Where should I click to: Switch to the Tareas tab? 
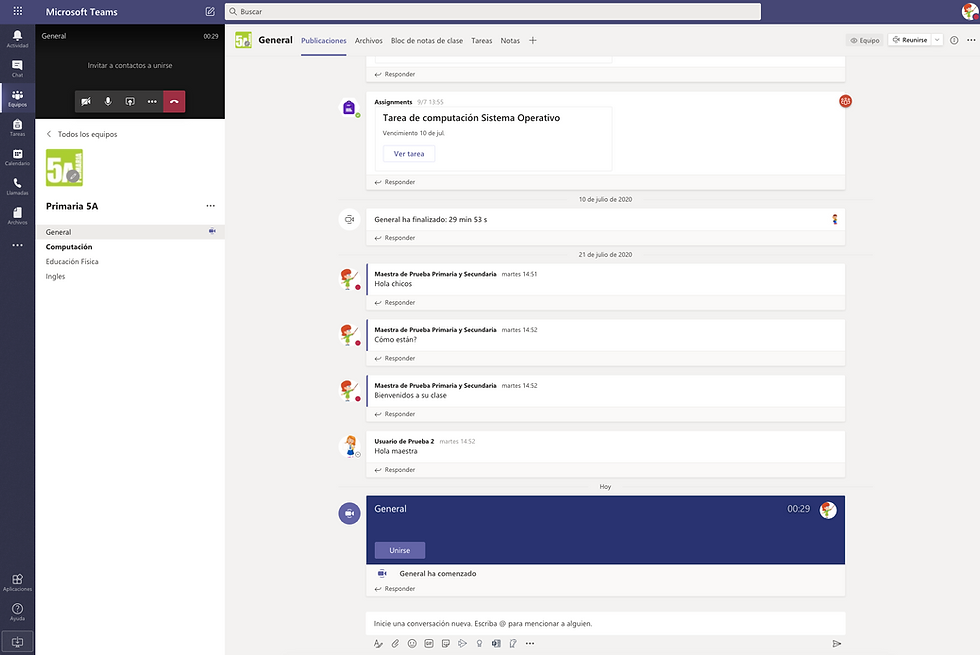[481, 41]
